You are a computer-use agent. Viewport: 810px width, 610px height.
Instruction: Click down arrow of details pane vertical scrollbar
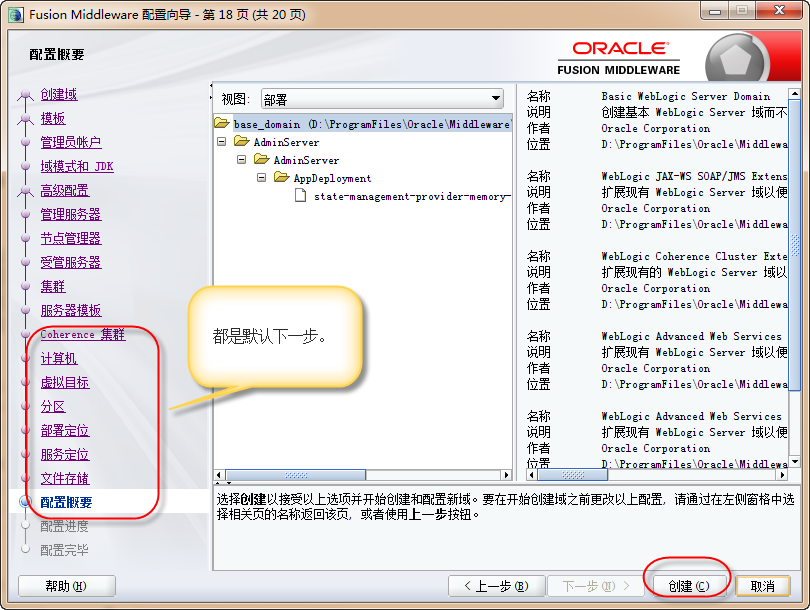[795, 462]
